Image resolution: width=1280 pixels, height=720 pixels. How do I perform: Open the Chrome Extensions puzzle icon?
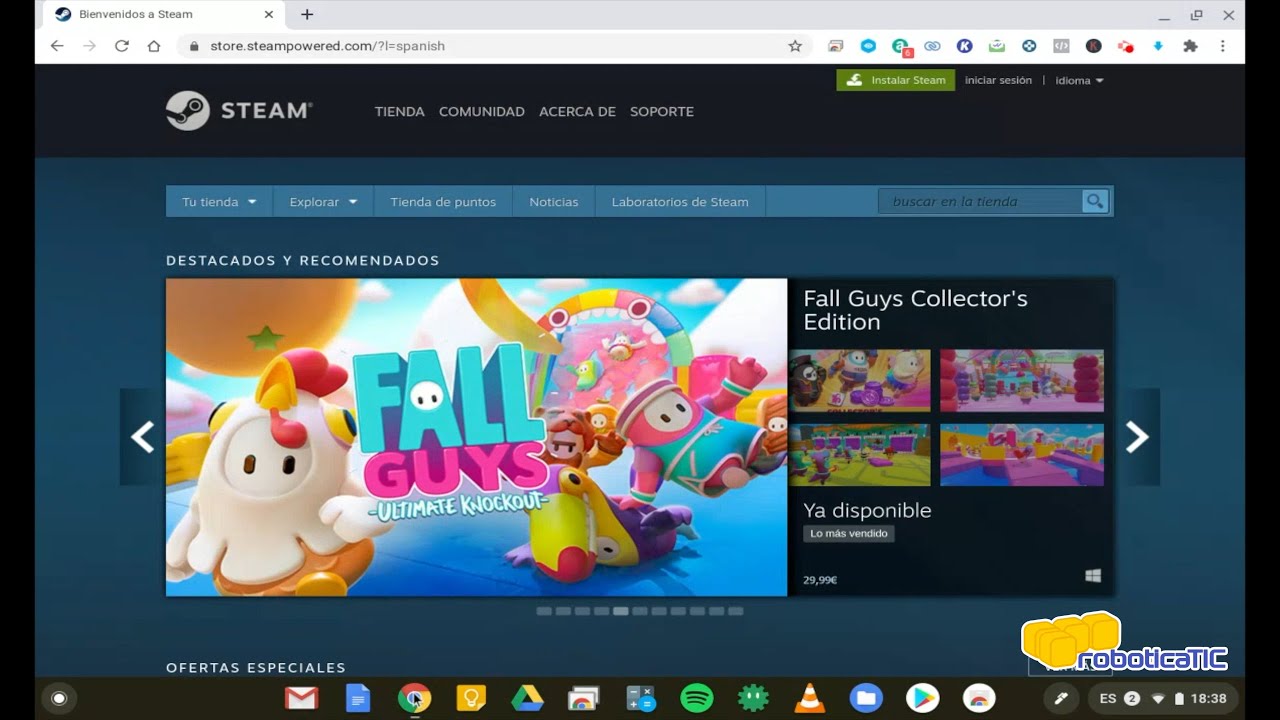click(1190, 46)
